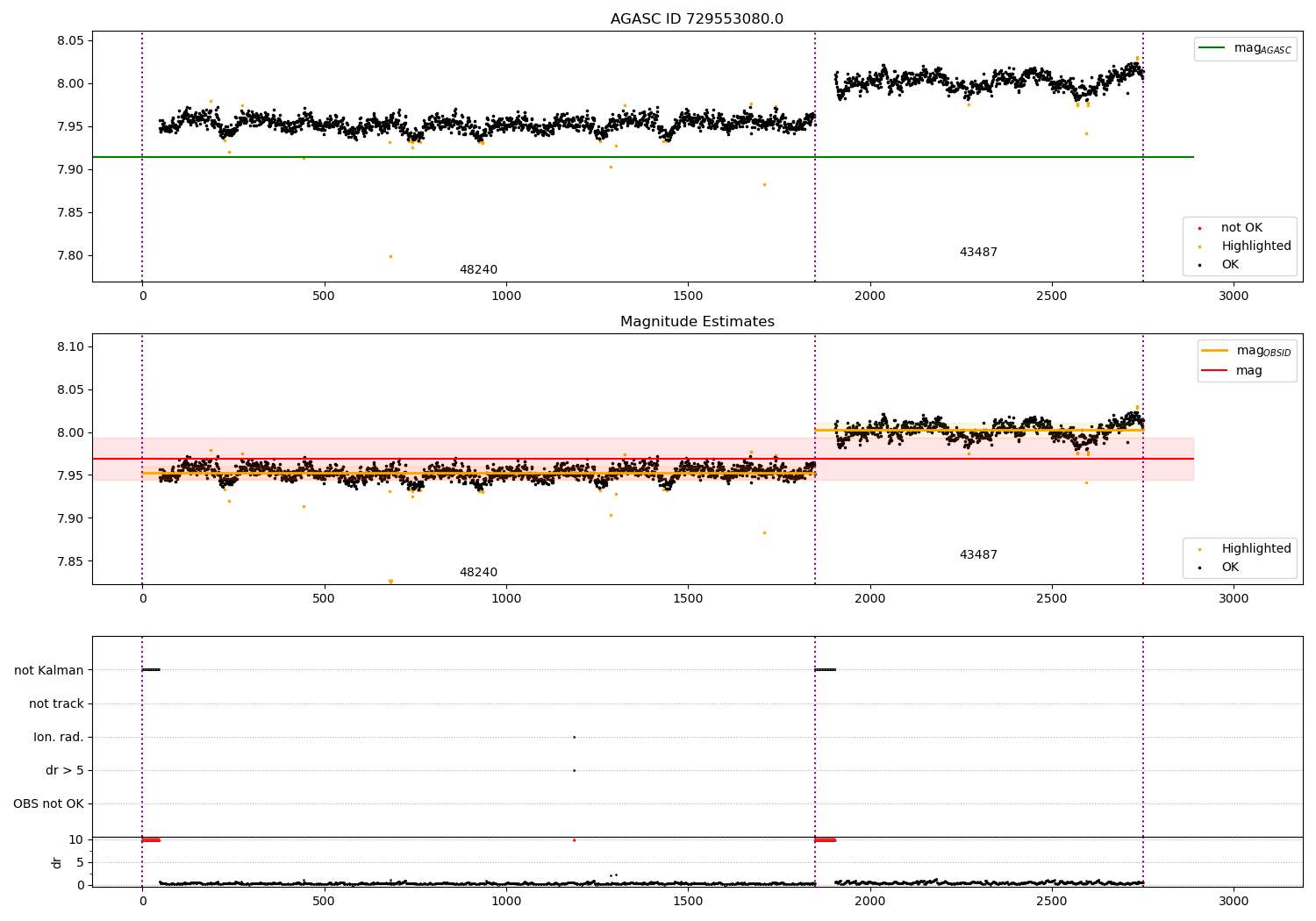This screenshot has width=1316, height=921.
Task: Click the 'Magnitude Estimates' subplot title
Action: click(x=697, y=322)
